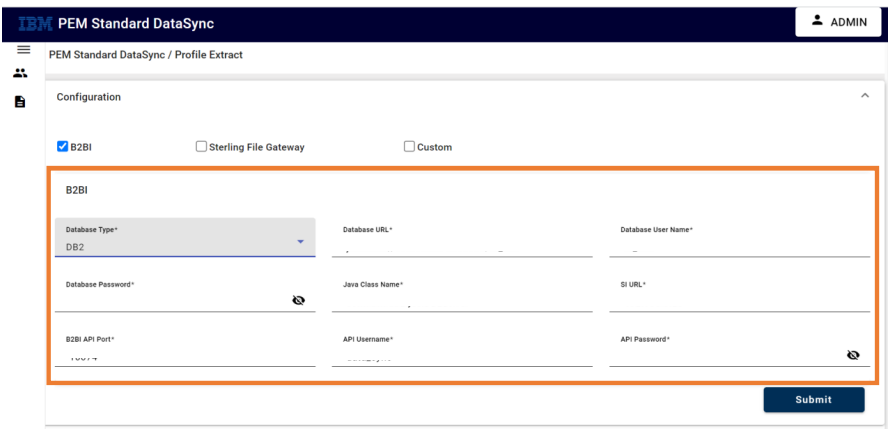Image resolution: width=895 pixels, height=434 pixels.
Task: Click the SI URL input field
Action: [739, 293]
